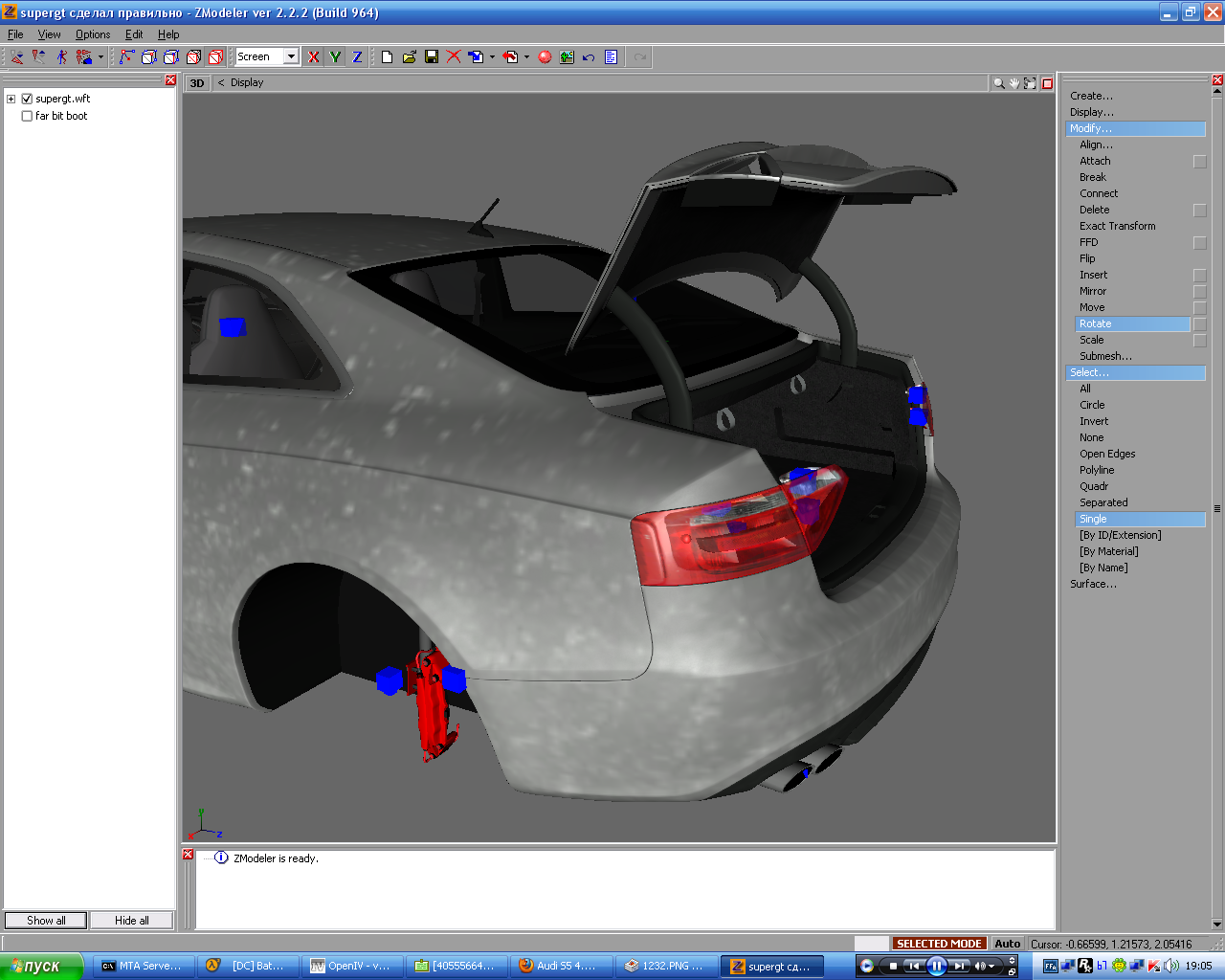The height and width of the screenshot is (980, 1225).
Task: Click the New file toolbar icon
Action: 387,57
